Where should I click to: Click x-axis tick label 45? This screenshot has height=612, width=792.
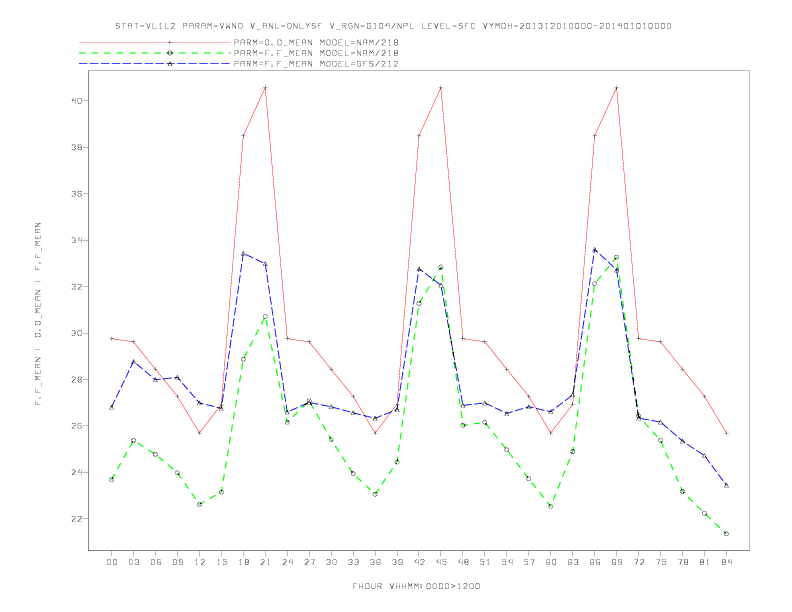tap(441, 562)
